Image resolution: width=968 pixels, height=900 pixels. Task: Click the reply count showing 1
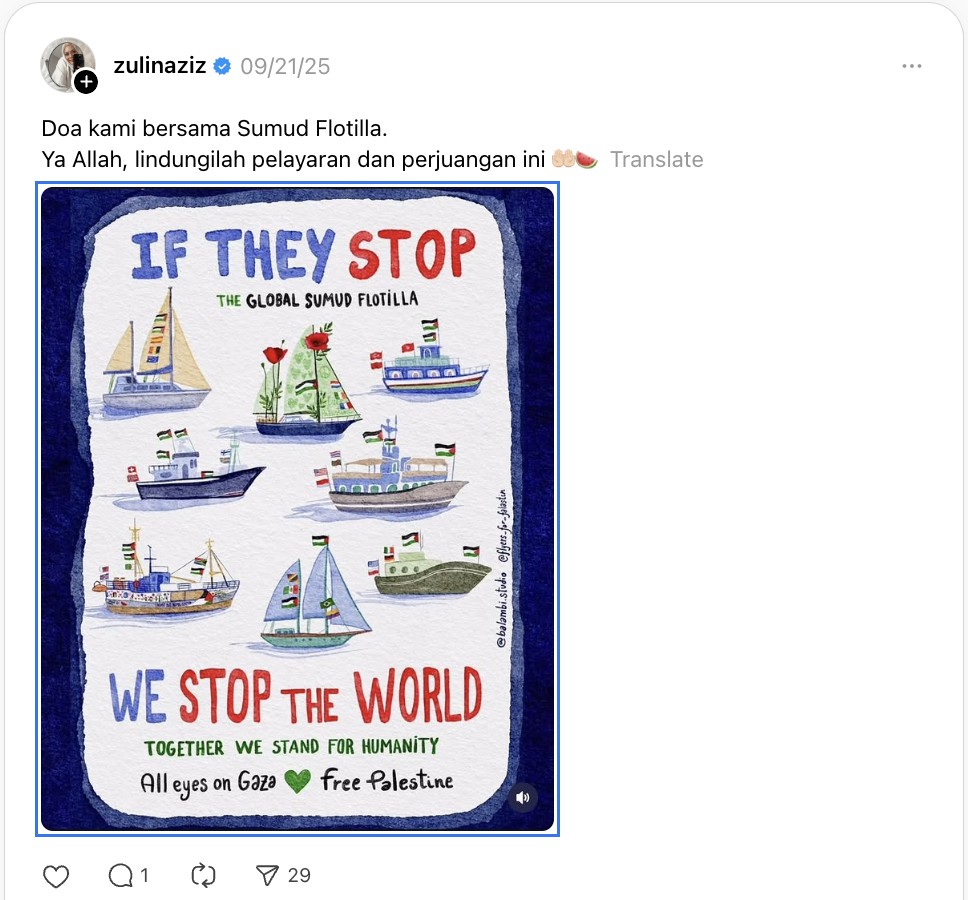click(x=144, y=876)
